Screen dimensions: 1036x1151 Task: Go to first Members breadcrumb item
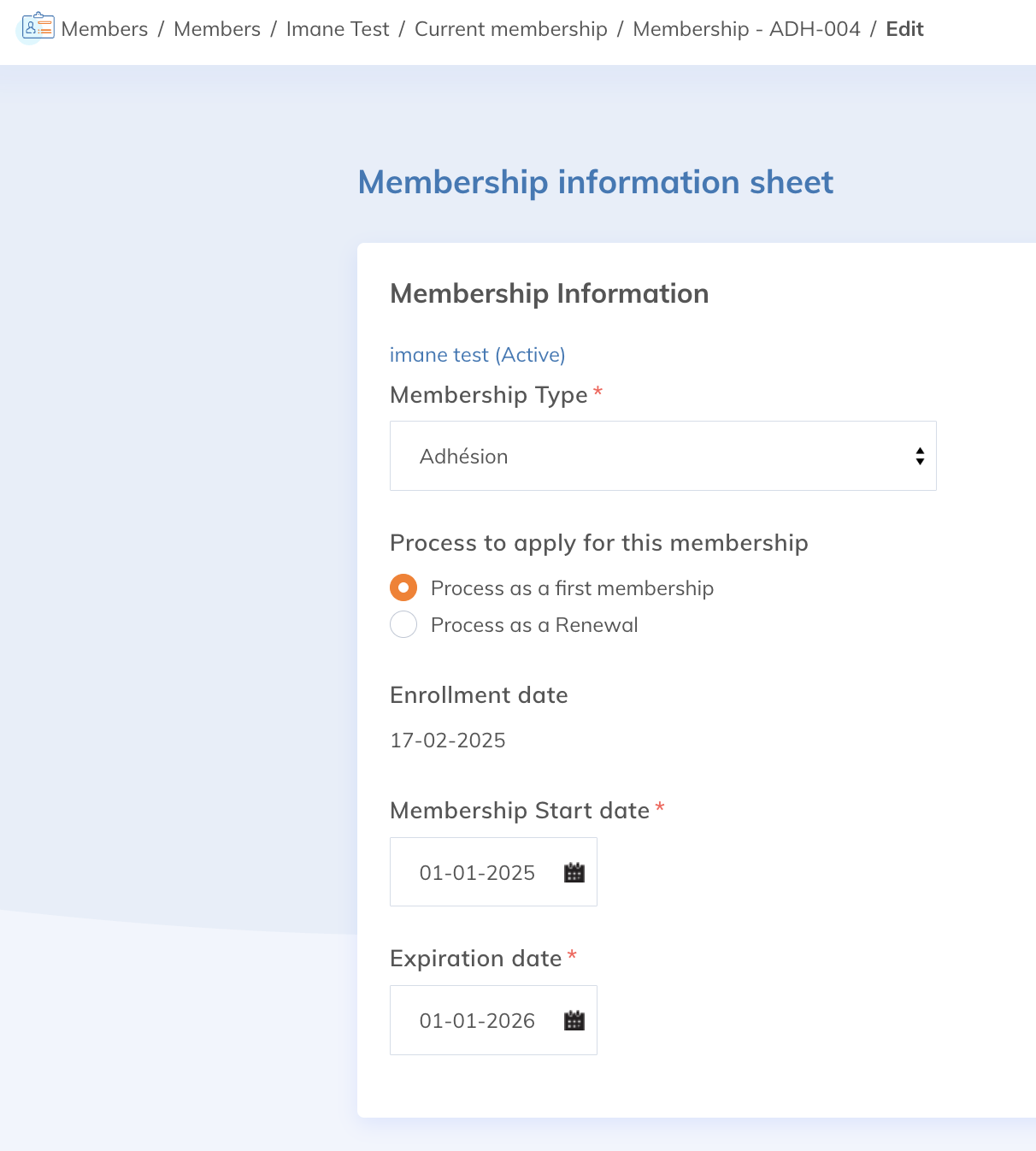click(104, 29)
